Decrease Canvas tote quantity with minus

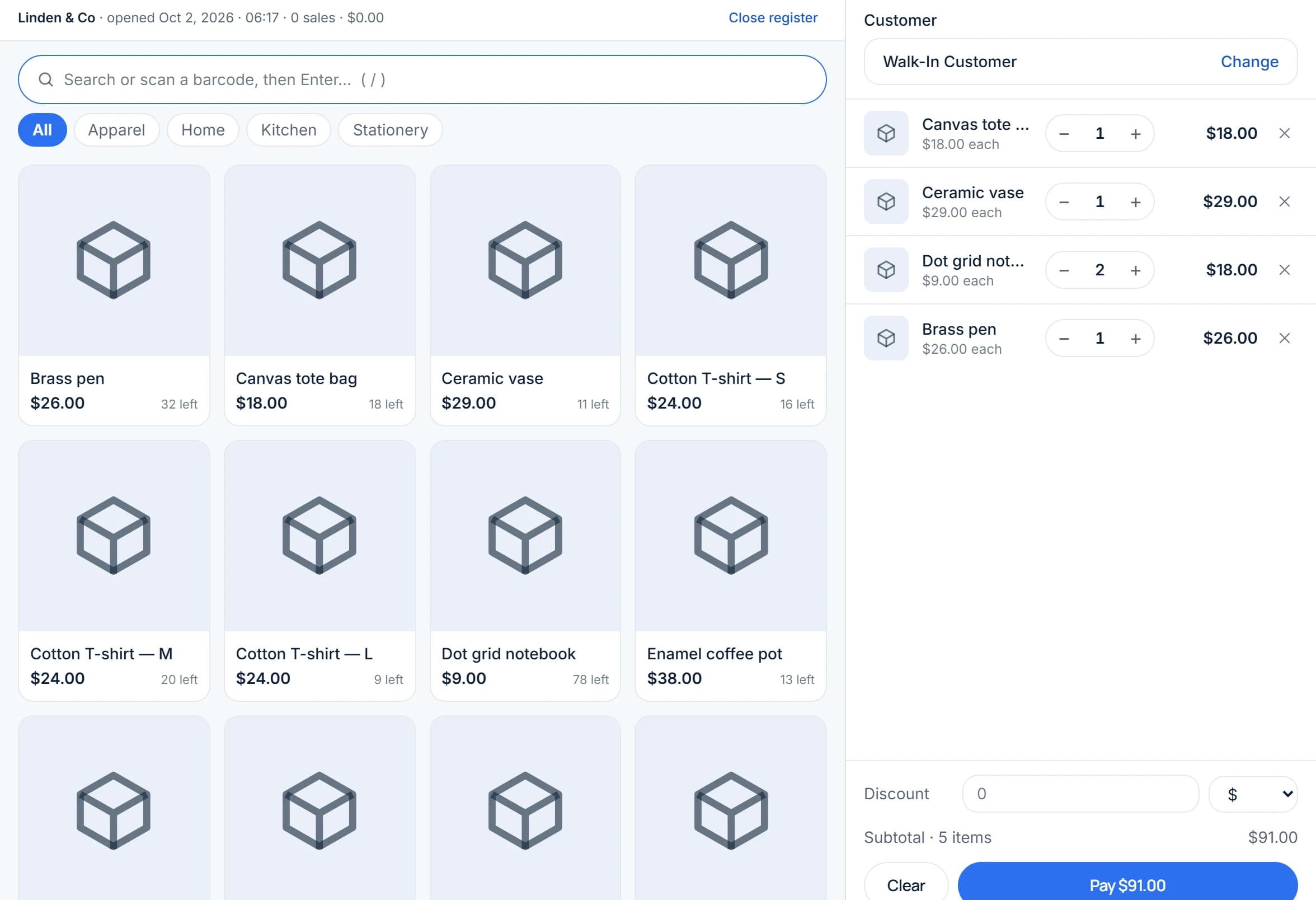point(1064,134)
